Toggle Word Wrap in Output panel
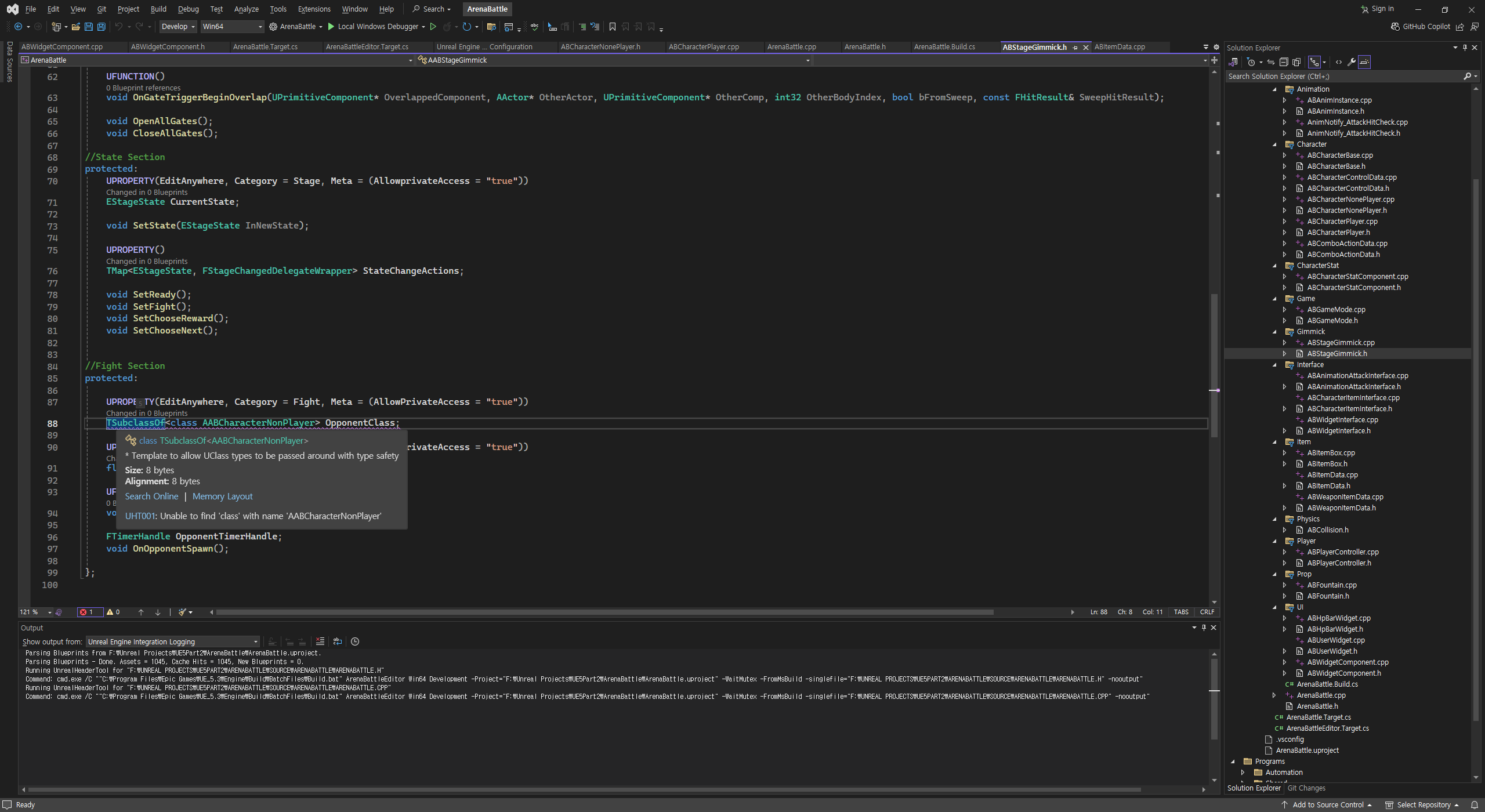Viewport: 1485px width, 812px height. tap(338, 641)
